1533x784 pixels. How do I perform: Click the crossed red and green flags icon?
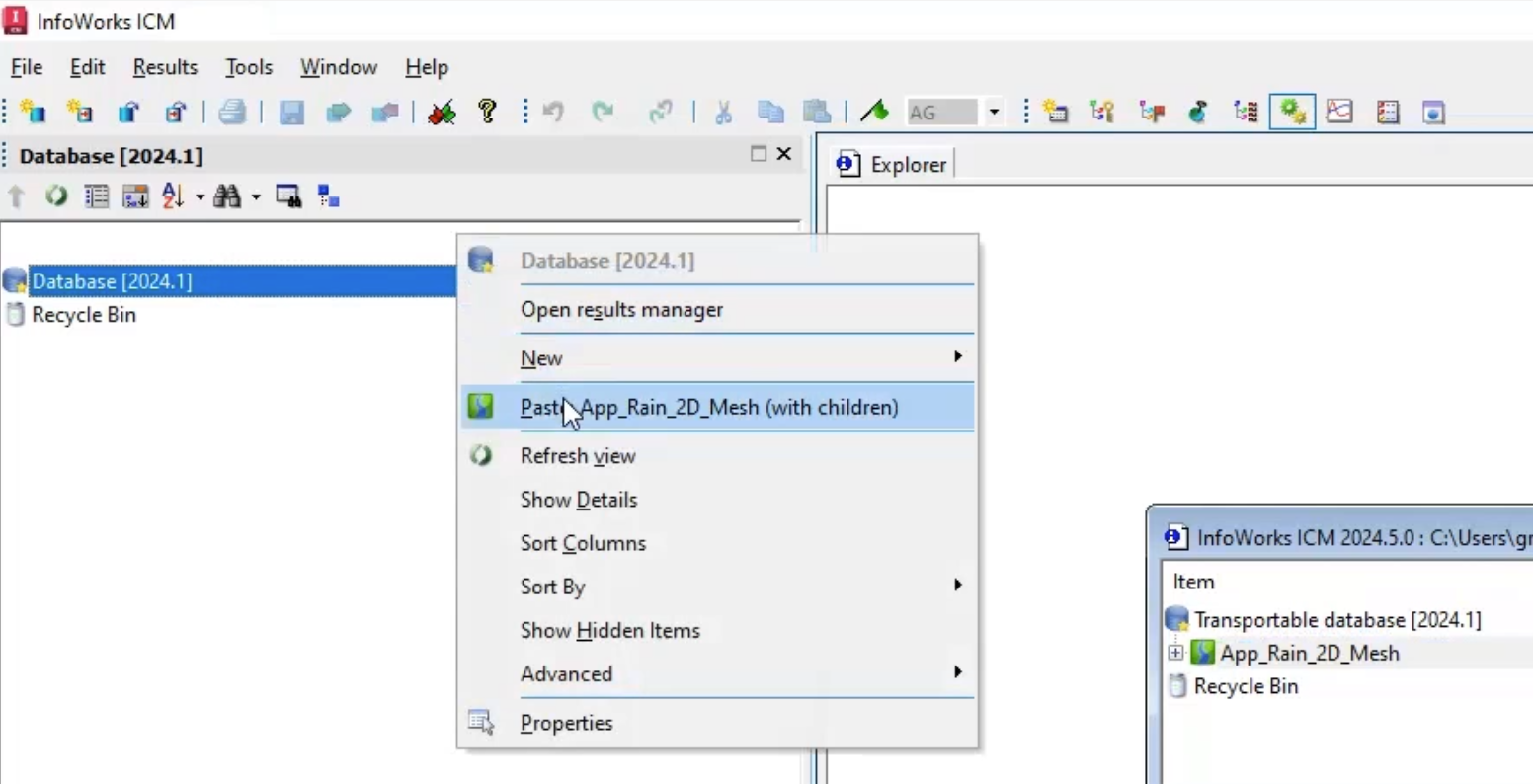tap(442, 112)
